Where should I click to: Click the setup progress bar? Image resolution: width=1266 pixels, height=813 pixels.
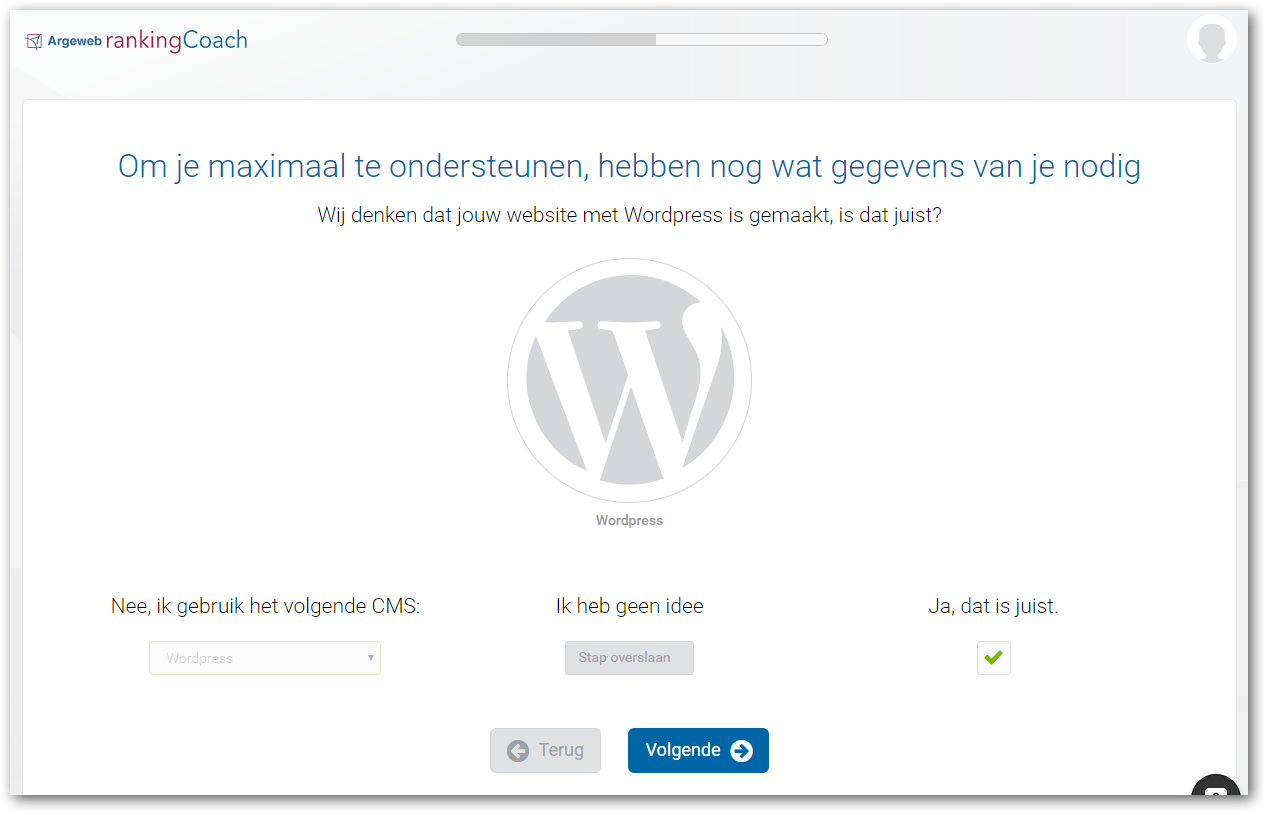click(642, 40)
